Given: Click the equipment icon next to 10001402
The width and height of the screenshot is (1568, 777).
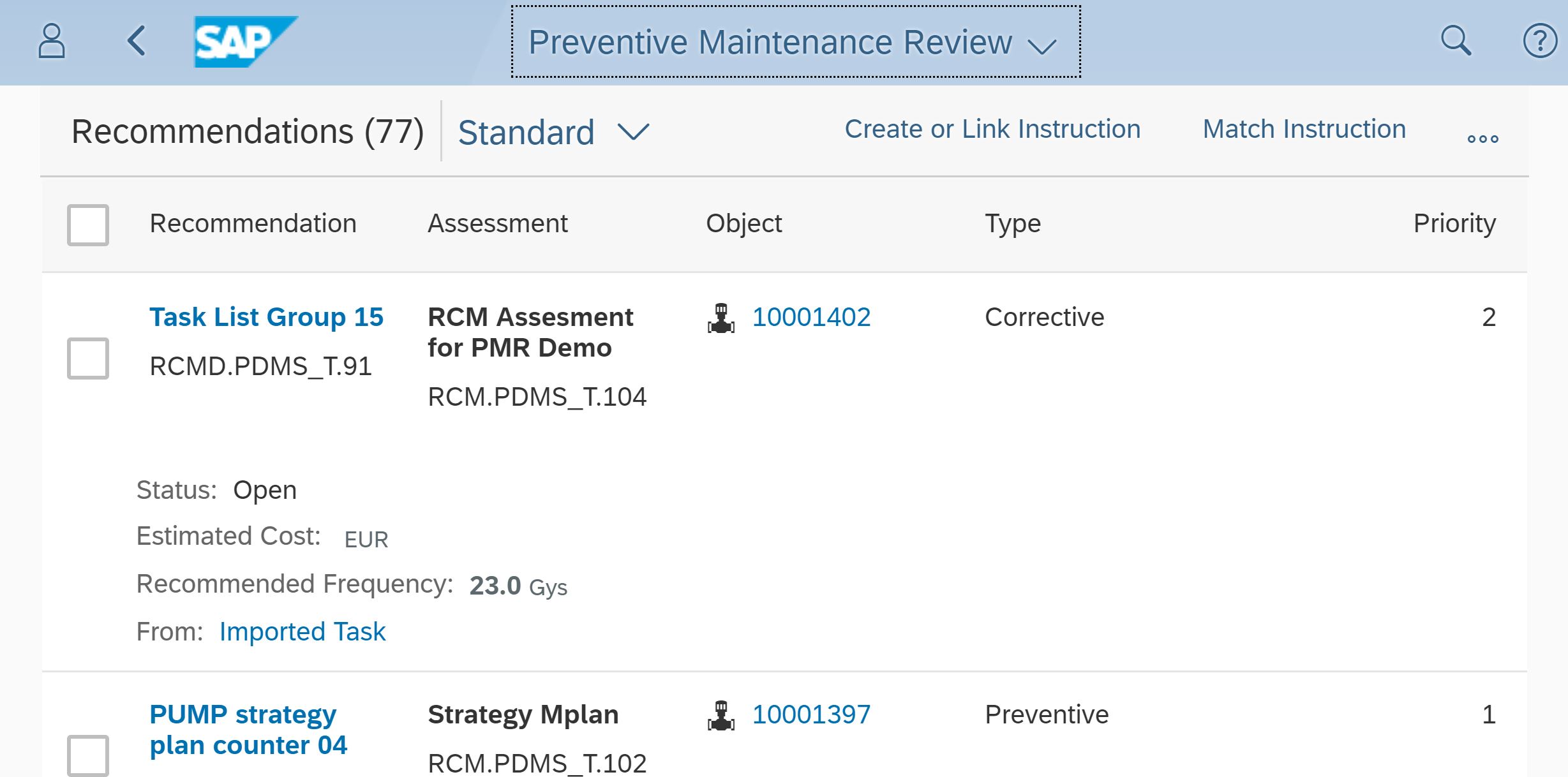Looking at the screenshot, I should pos(722,317).
